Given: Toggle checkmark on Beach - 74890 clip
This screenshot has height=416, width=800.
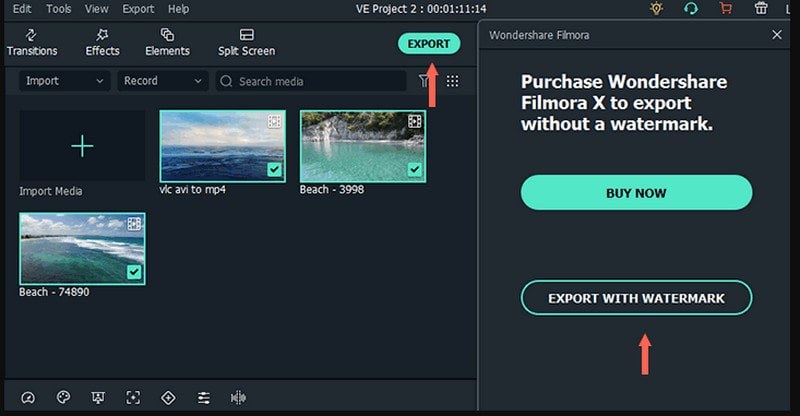Looking at the screenshot, I should pos(134,272).
